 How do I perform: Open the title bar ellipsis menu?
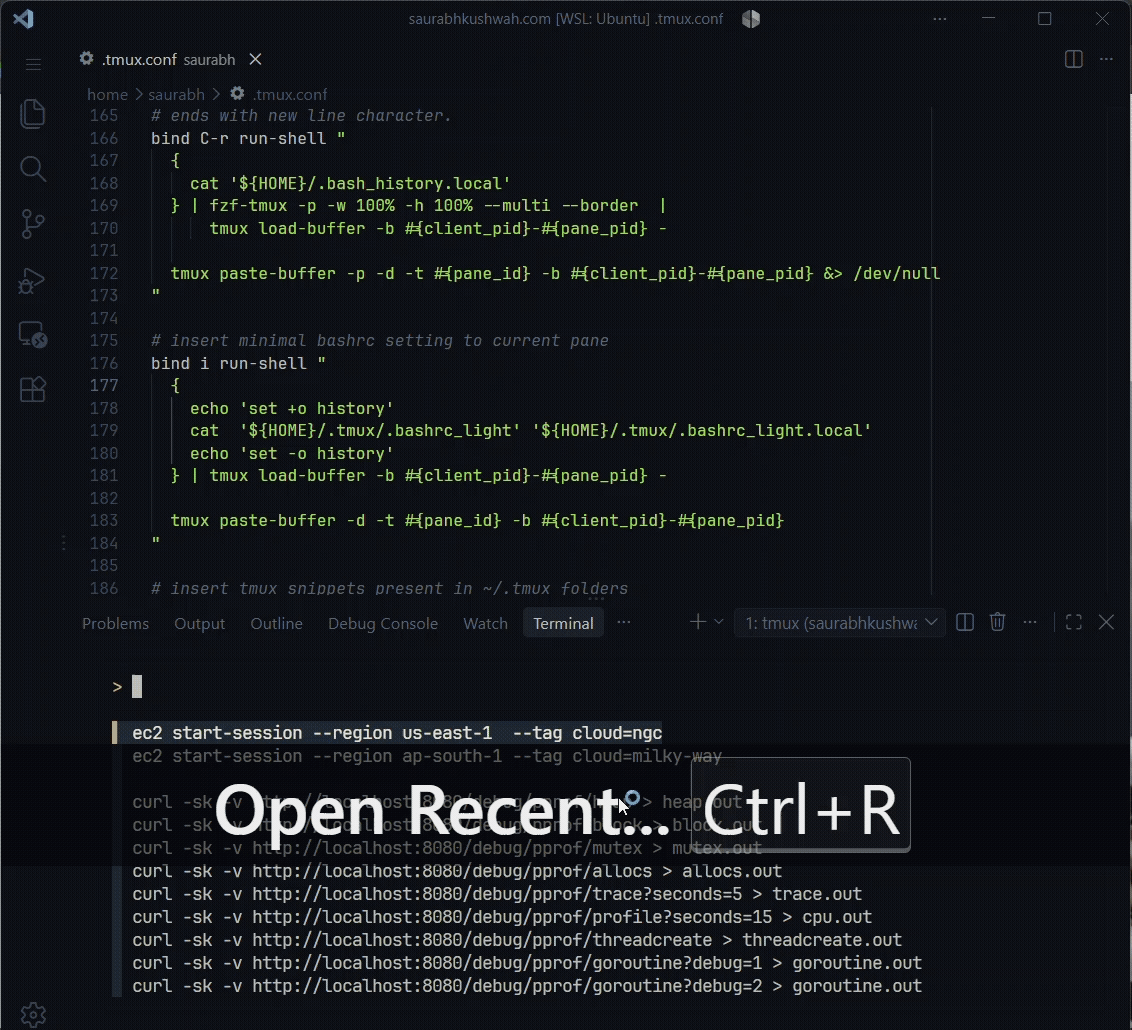click(940, 19)
